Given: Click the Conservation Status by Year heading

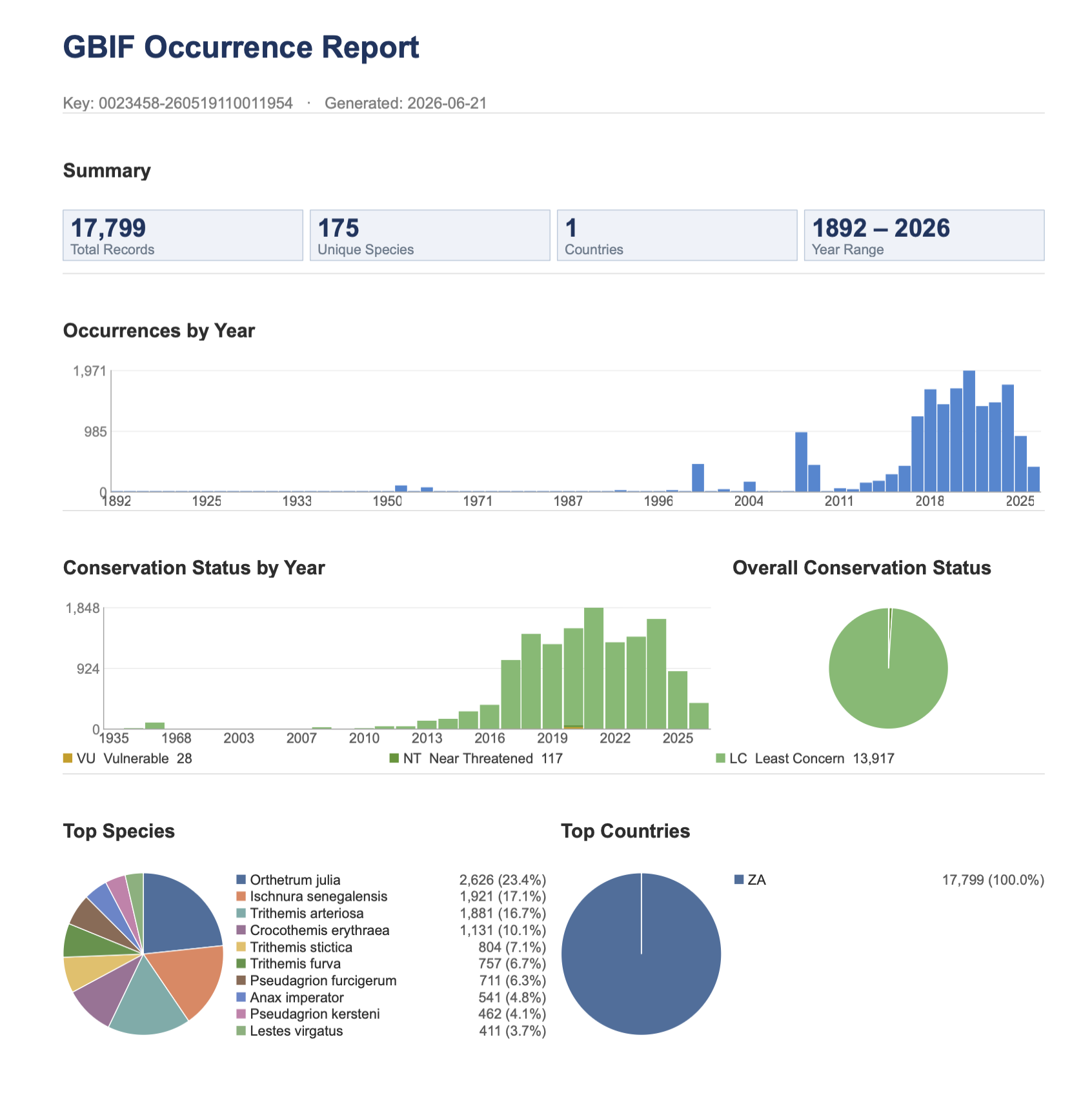Looking at the screenshot, I should click(x=194, y=568).
